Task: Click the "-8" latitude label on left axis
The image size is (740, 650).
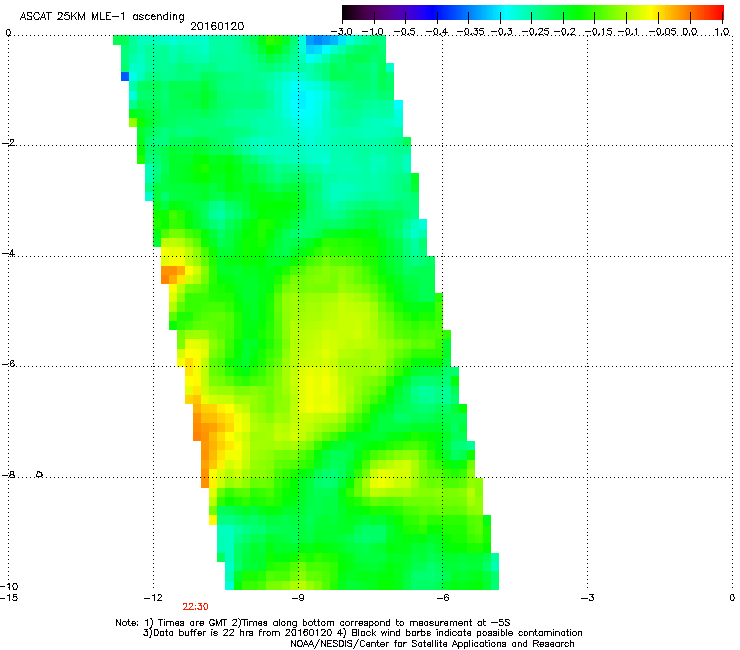Action: 8,475
